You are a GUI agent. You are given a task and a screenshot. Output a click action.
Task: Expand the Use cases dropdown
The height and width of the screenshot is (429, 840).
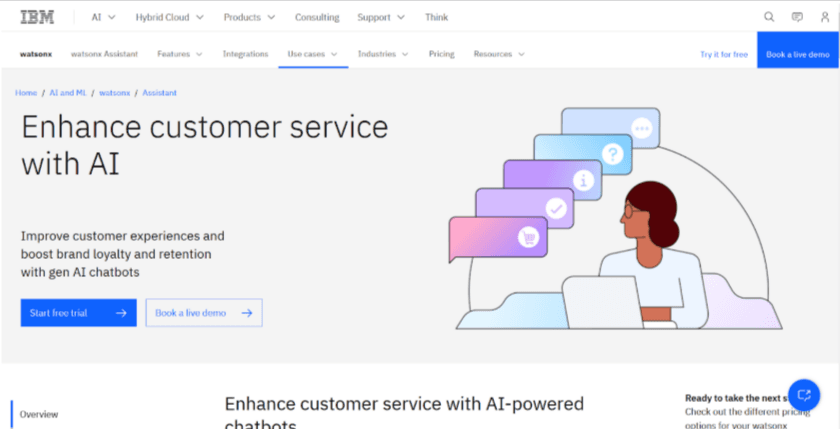(x=312, y=54)
